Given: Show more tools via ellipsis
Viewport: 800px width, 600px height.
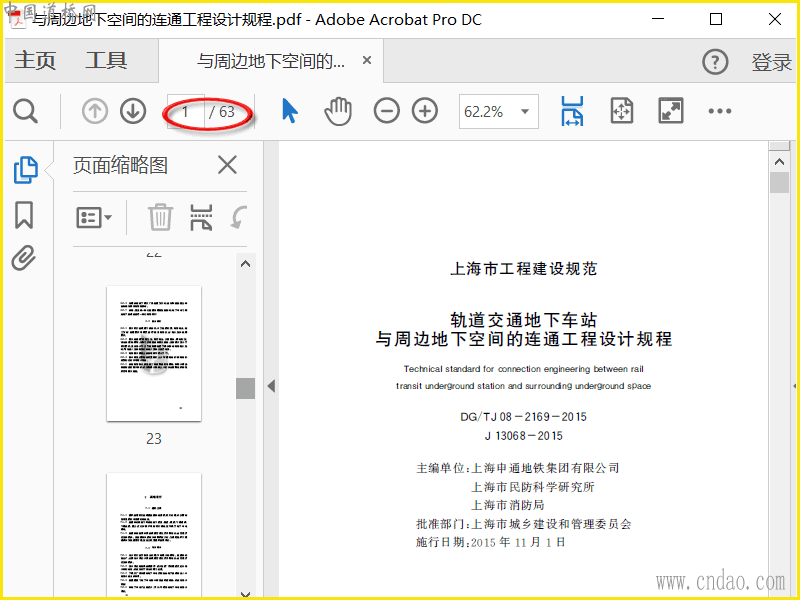Looking at the screenshot, I should (x=720, y=111).
